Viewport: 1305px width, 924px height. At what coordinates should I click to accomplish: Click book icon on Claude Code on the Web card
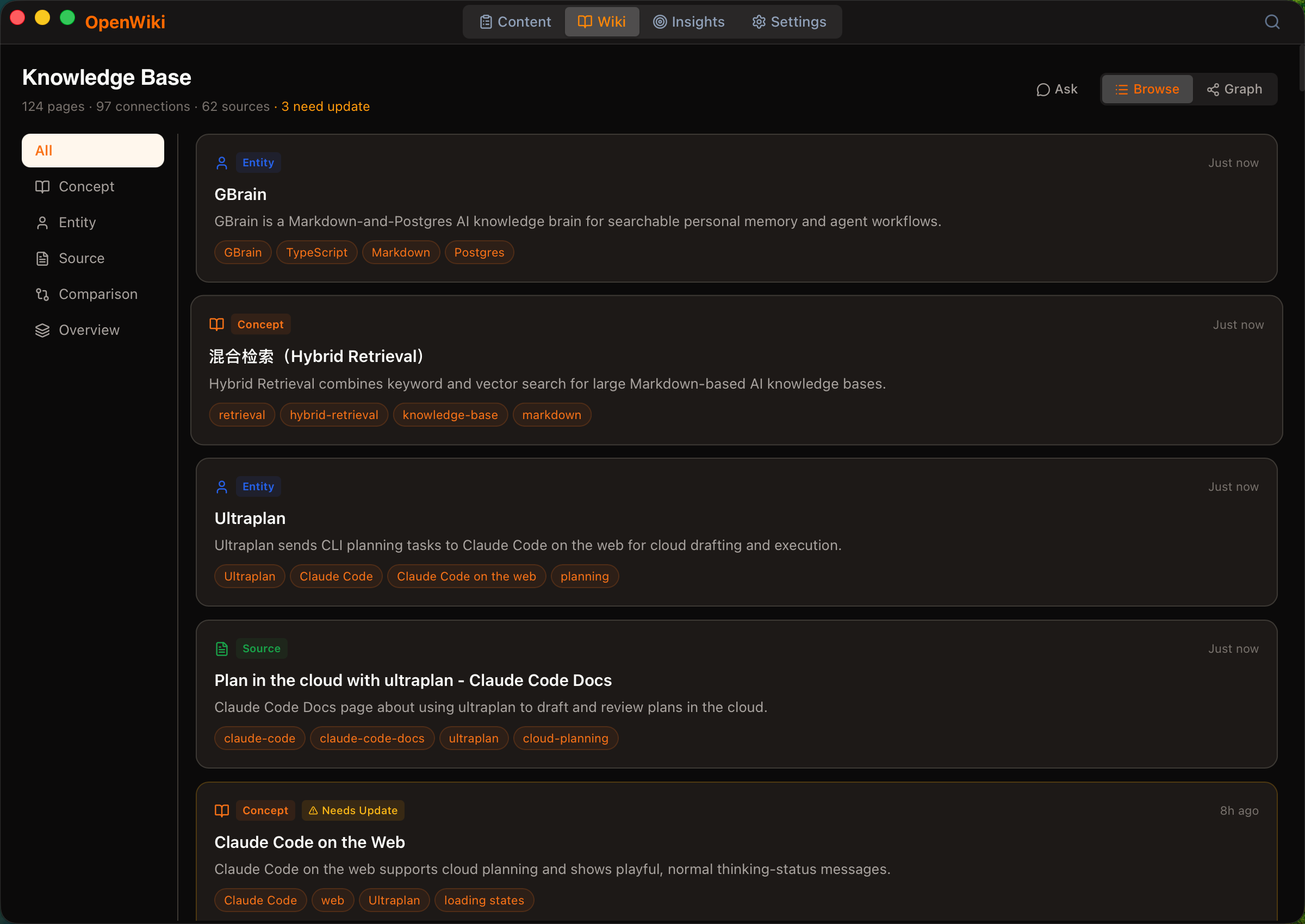click(x=222, y=811)
